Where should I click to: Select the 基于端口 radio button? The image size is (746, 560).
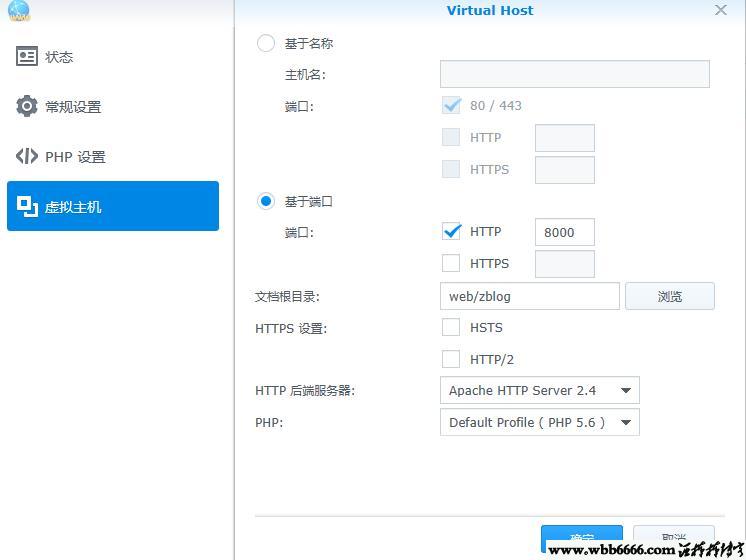(x=265, y=201)
